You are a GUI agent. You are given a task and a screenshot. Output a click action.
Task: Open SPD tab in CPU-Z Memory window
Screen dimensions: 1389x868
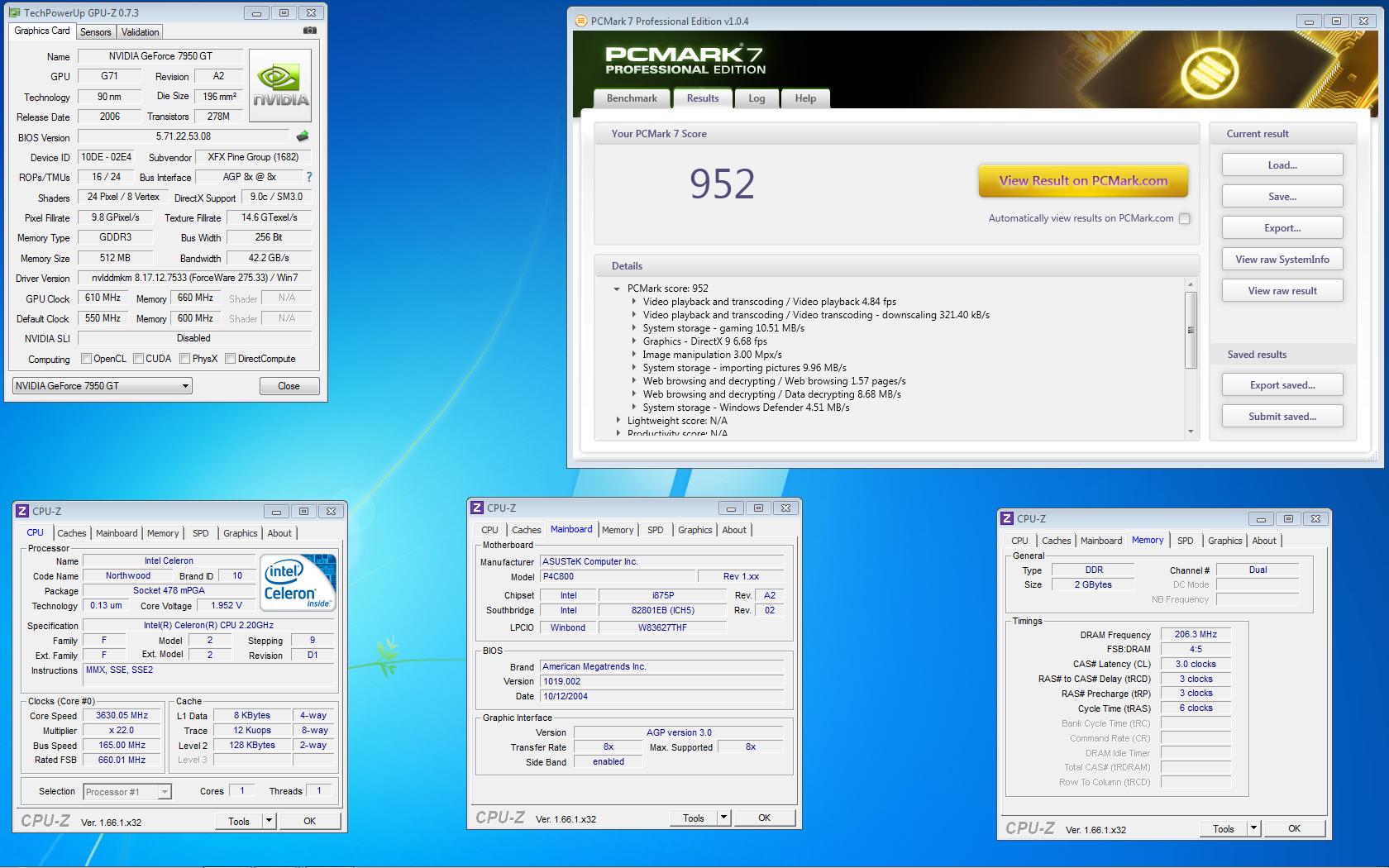(x=1185, y=541)
